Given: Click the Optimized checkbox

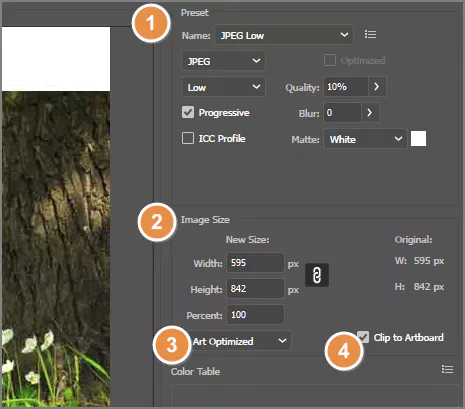Looking at the screenshot, I should click(330, 60).
